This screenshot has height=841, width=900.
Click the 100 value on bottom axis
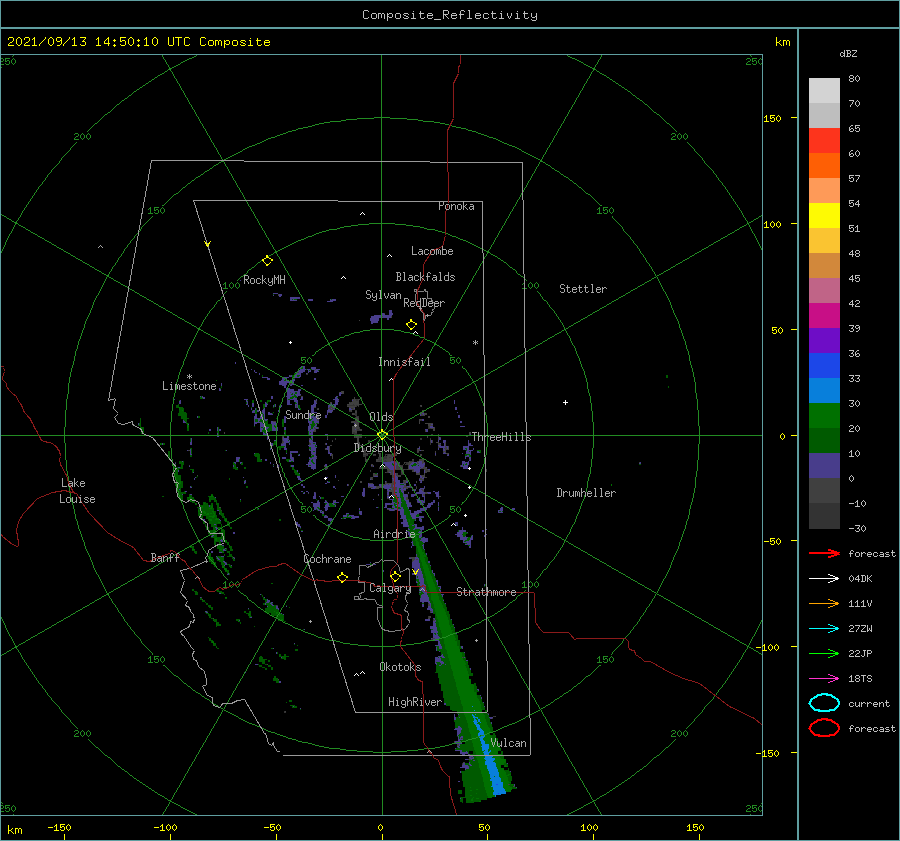click(x=589, y=827)
